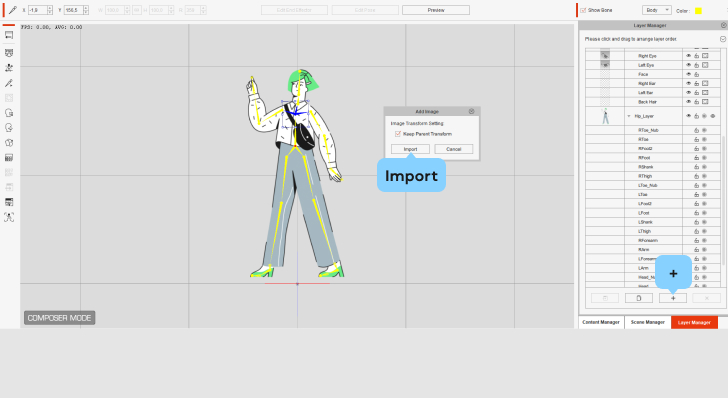Hide the Right Eye layer with eye icon
Image resolution: width=728 pixels, height=398 pixels.
click(x=689, y=56)
